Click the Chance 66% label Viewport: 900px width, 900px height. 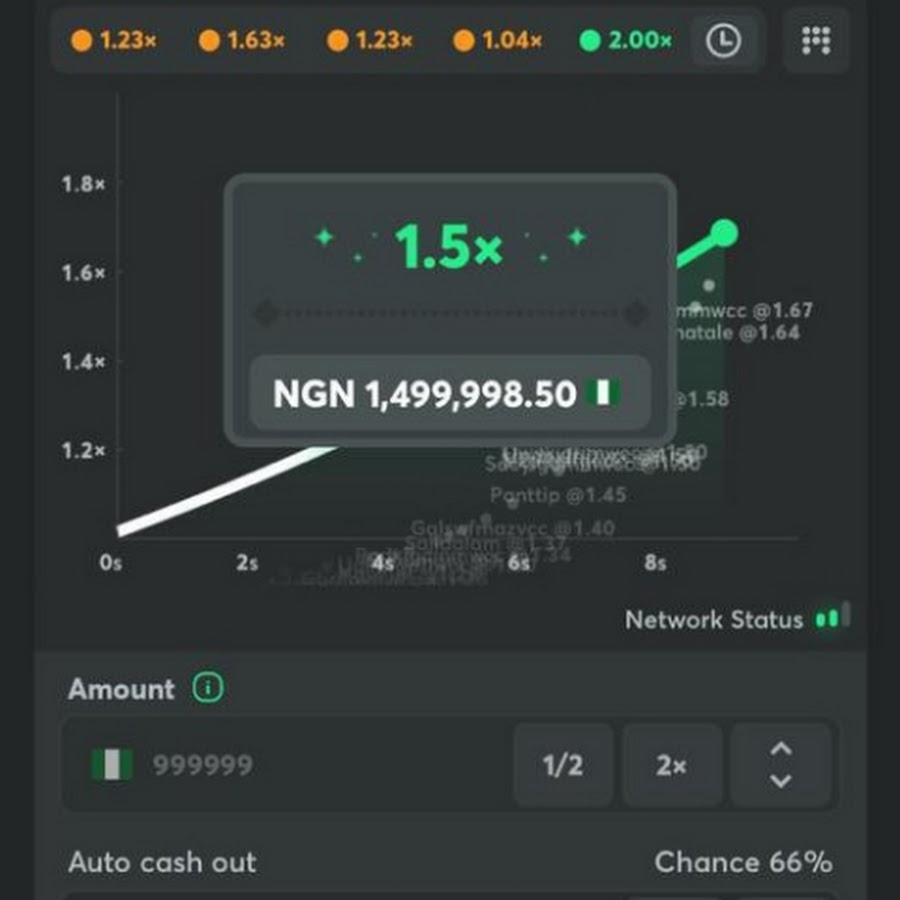[x=743, y=862]
